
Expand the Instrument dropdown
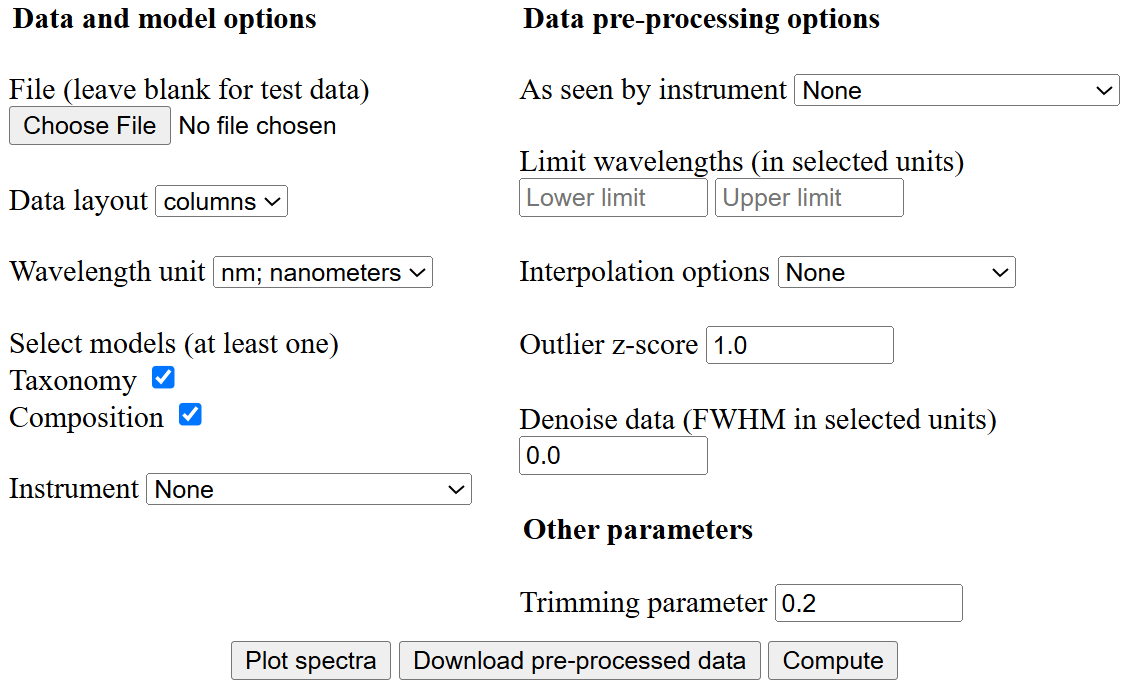click(x=309, y=489)
